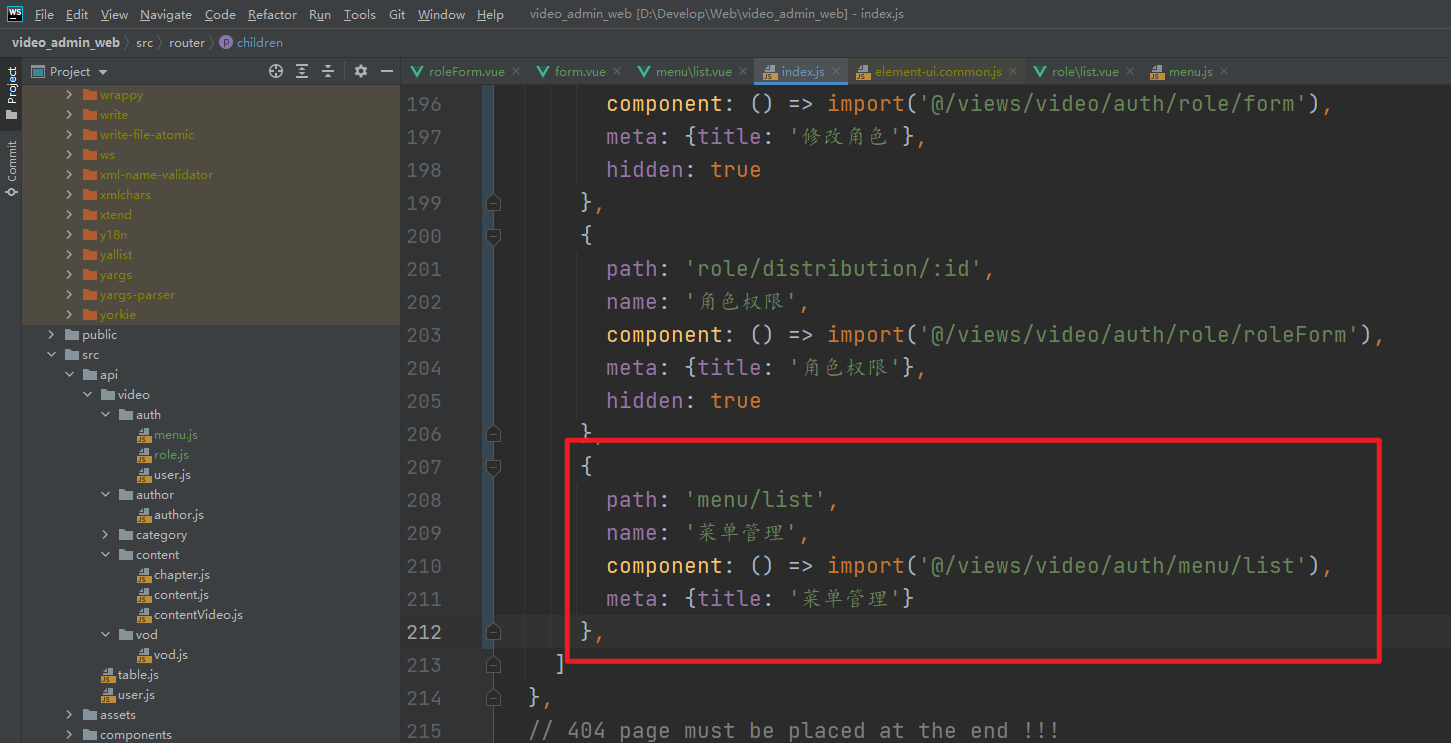
Task: Switch to the form.vue tab
Action: point(580,71)
